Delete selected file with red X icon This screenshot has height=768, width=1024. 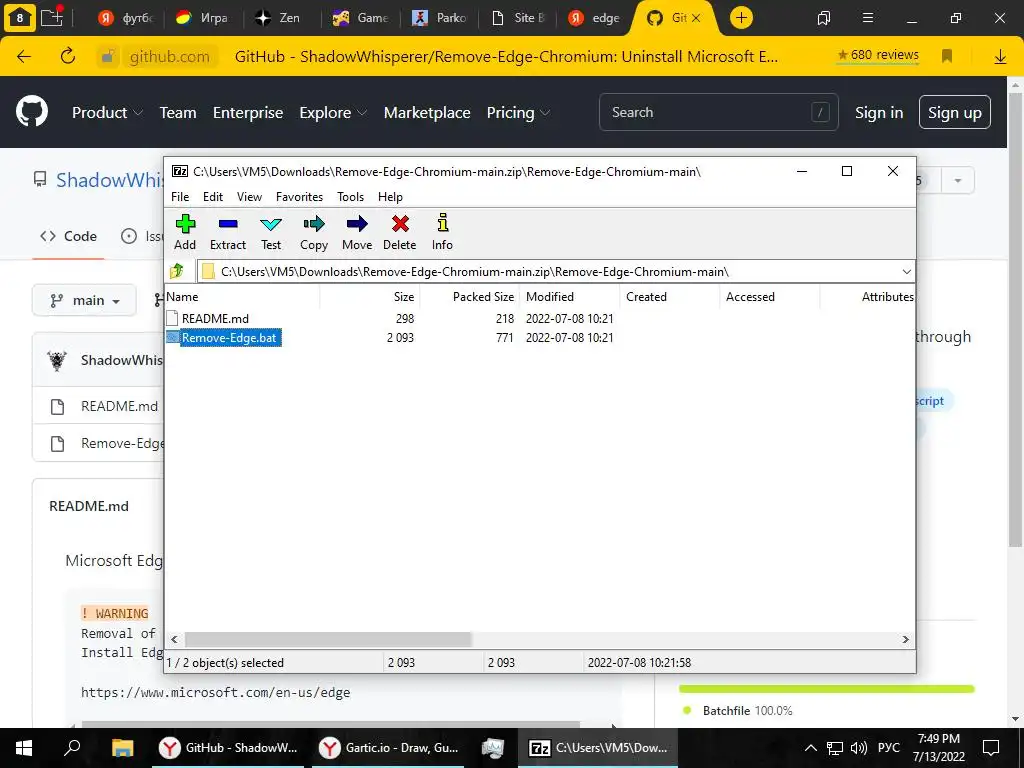(x=400, y=232)
